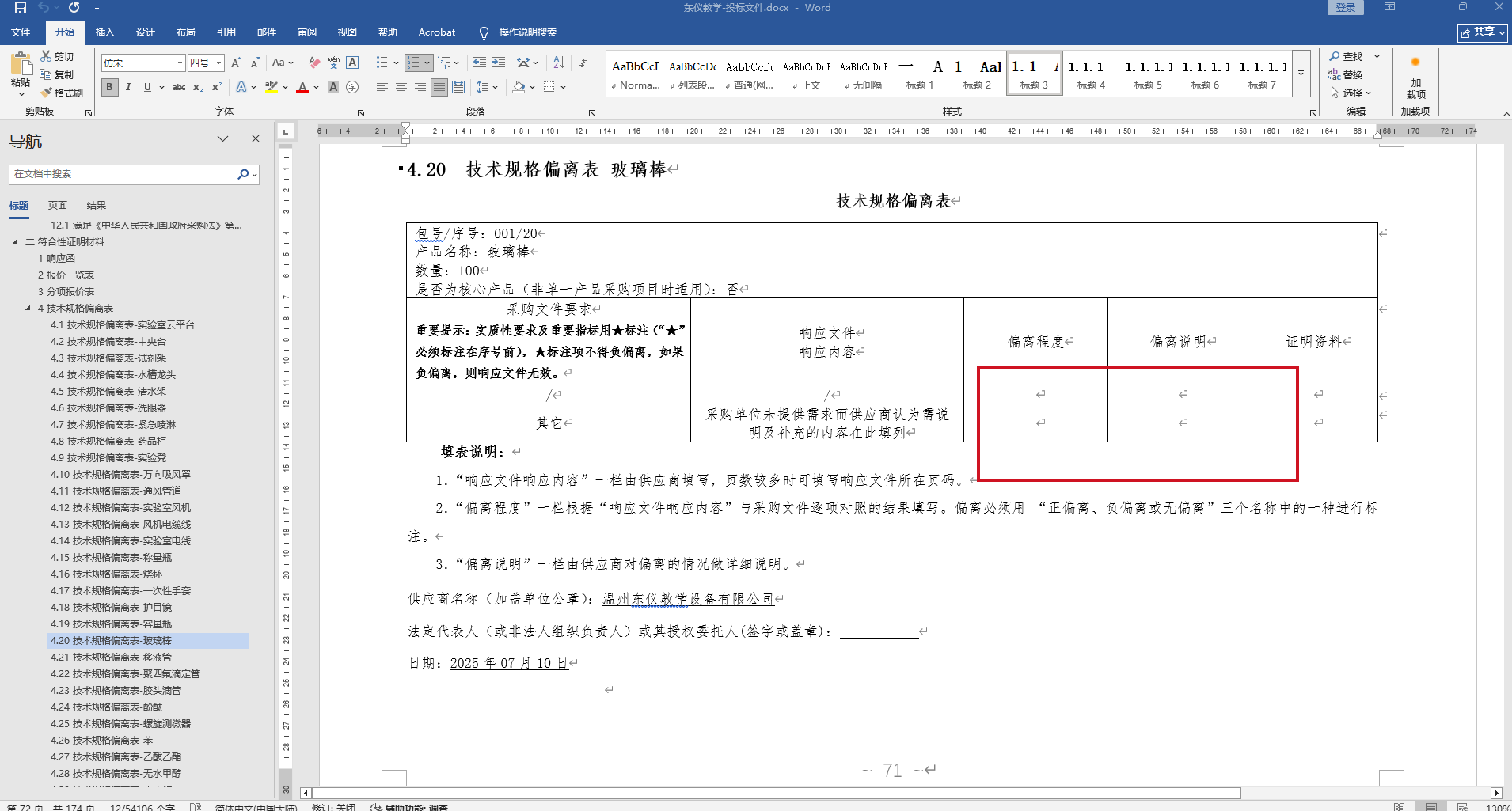Open the 插入 ribbon tab
The image size is (1512, 811).
(x=104, y=32)
